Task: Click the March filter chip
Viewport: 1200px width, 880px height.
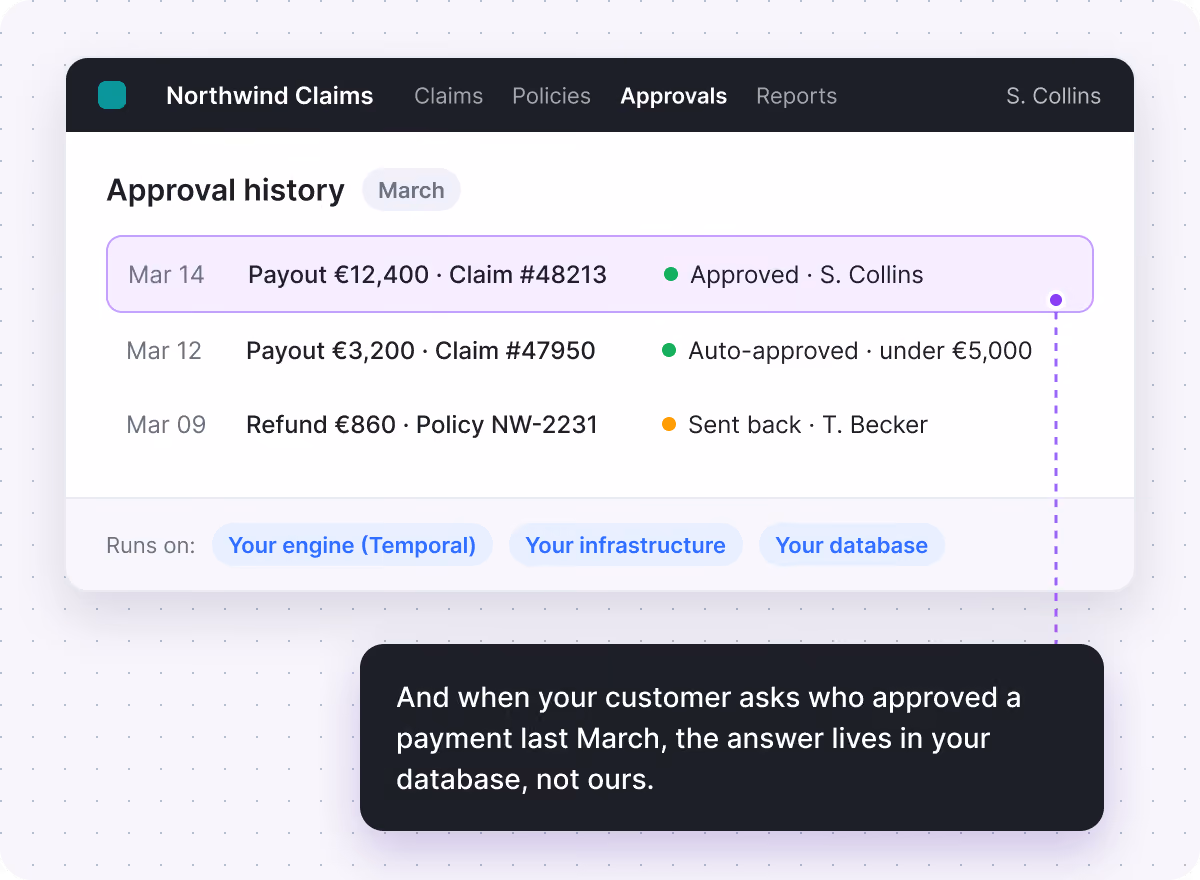Action: tap(411, 190)
